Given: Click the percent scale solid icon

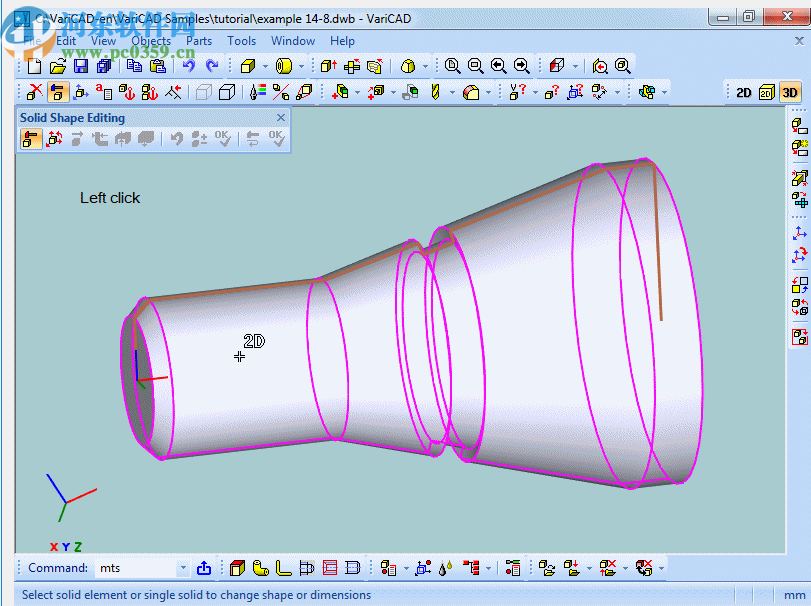Looking at the screenshot, I should [281, 92].
